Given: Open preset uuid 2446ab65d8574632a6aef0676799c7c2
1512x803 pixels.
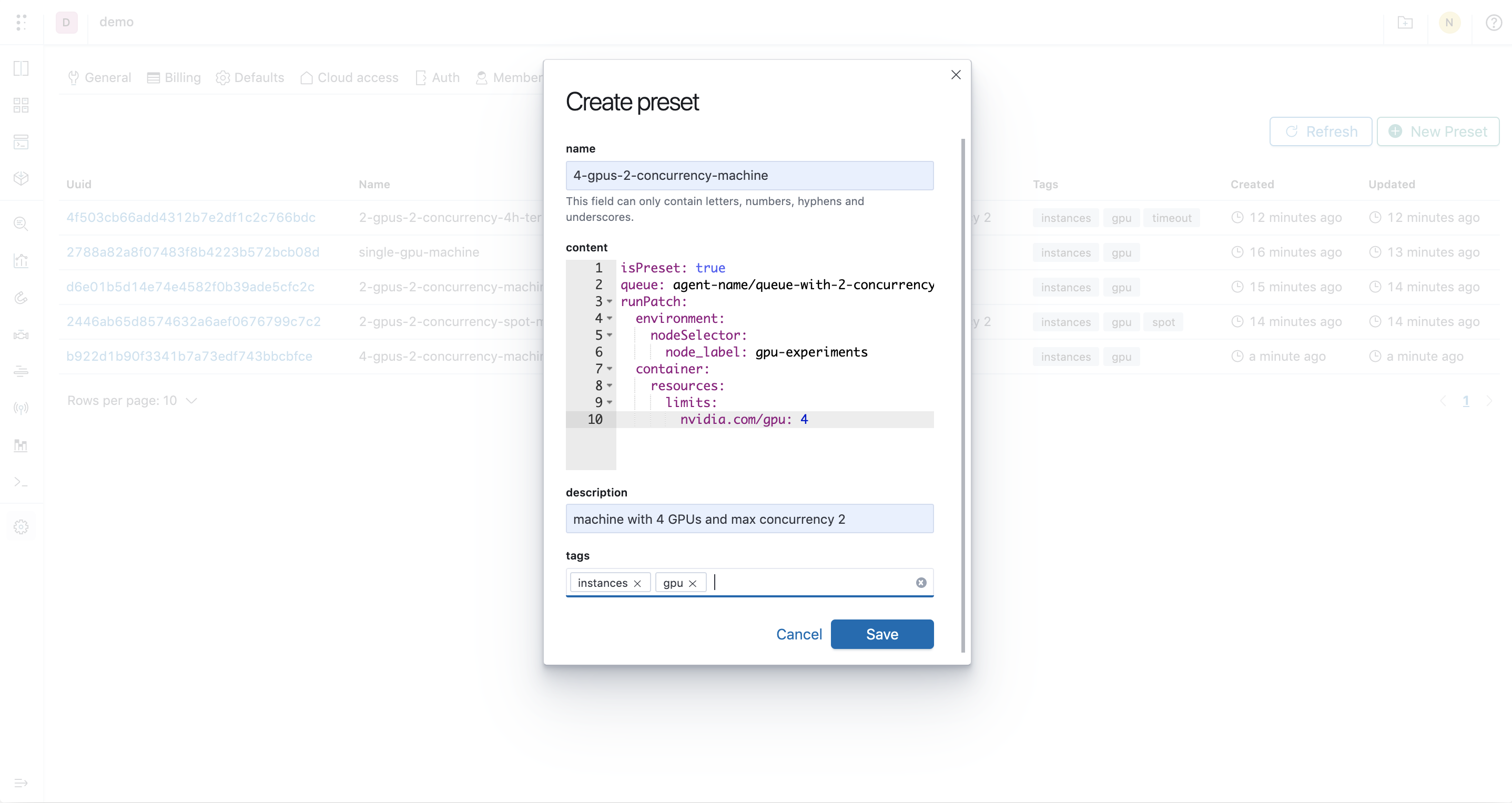Looking at the screenshot, I should point(194,322).
